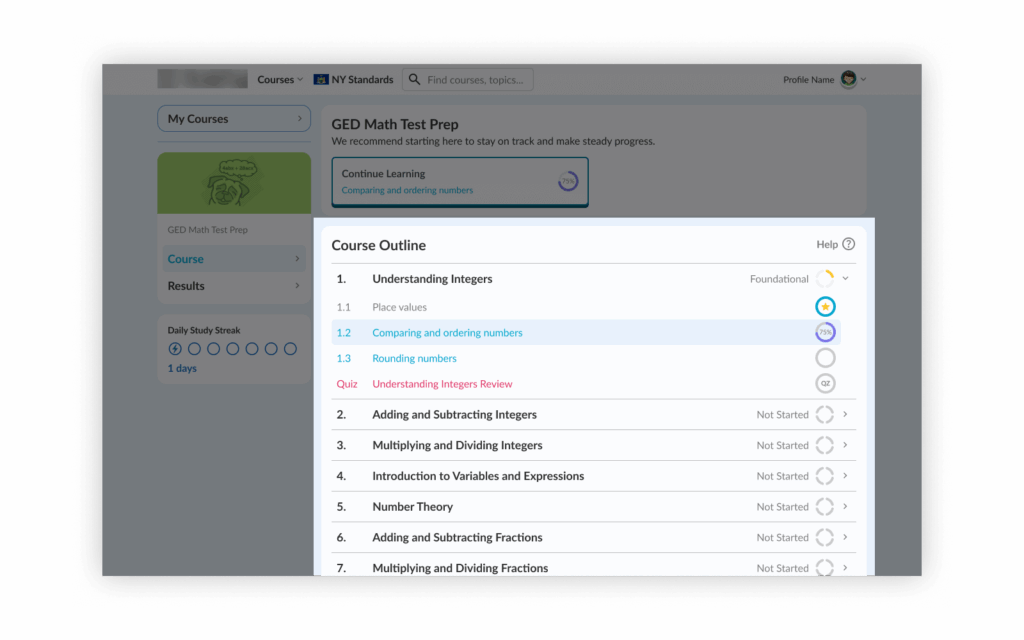Viewport: 1024px width, 640px height.
Task: Click the QZ quiz badge icon
Action: coord(825,384)
